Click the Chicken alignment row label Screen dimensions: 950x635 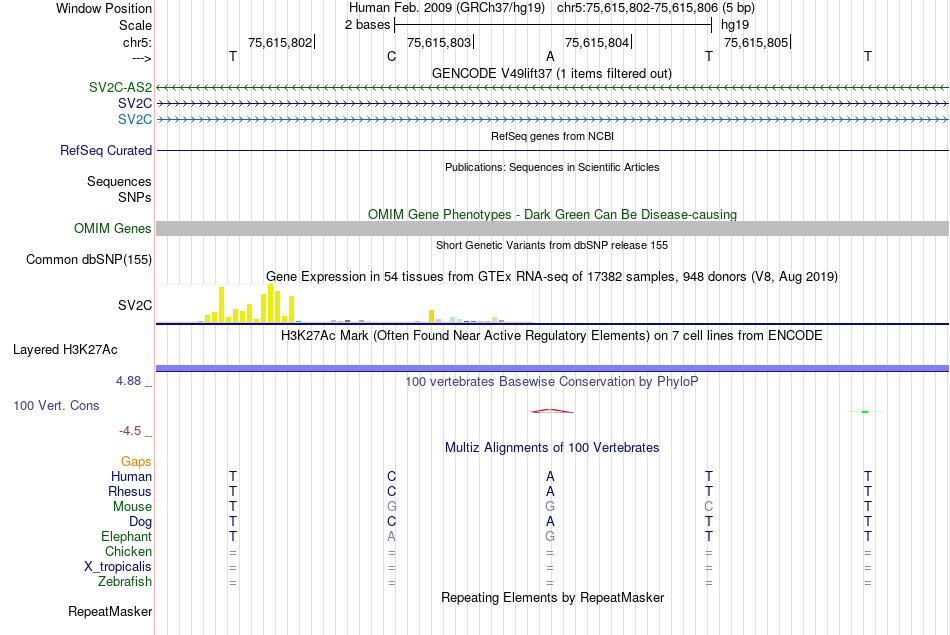(128, 551)
